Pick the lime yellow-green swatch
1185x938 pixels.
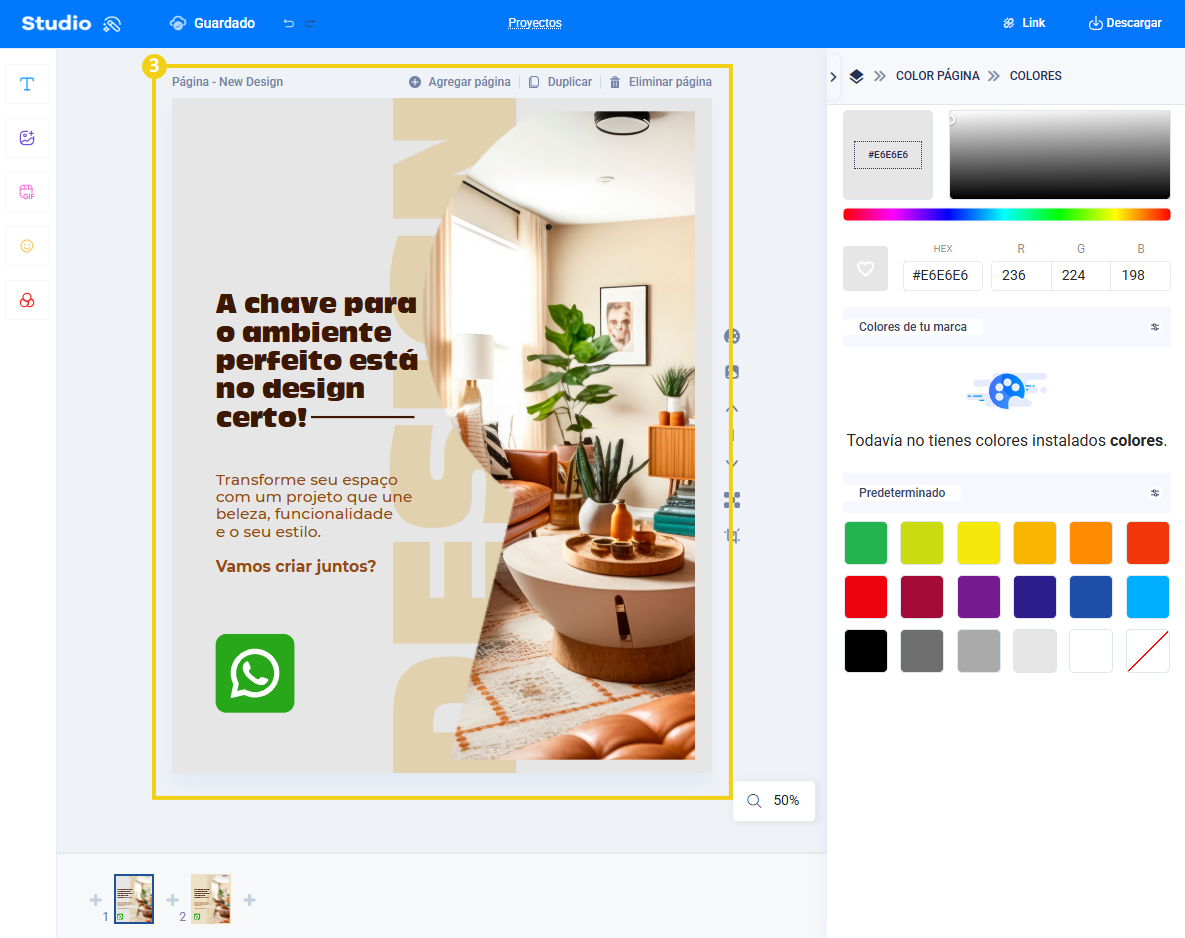pyautogui.click(x=922, y=543)
